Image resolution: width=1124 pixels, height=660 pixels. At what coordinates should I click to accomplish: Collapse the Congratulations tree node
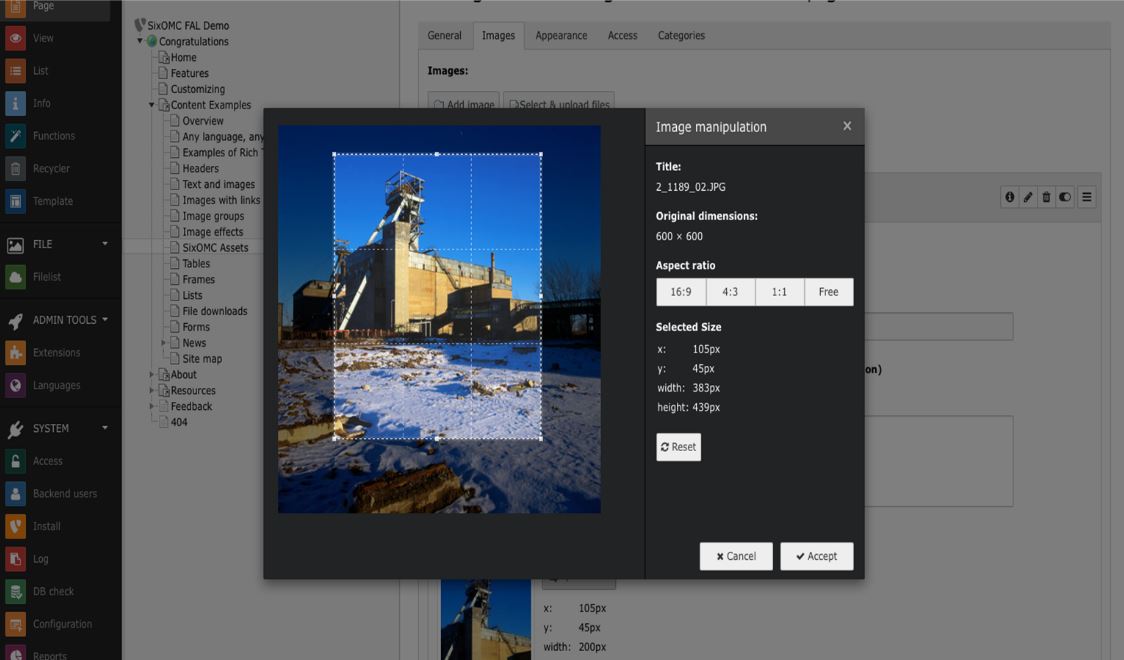(x=140, y=42)
